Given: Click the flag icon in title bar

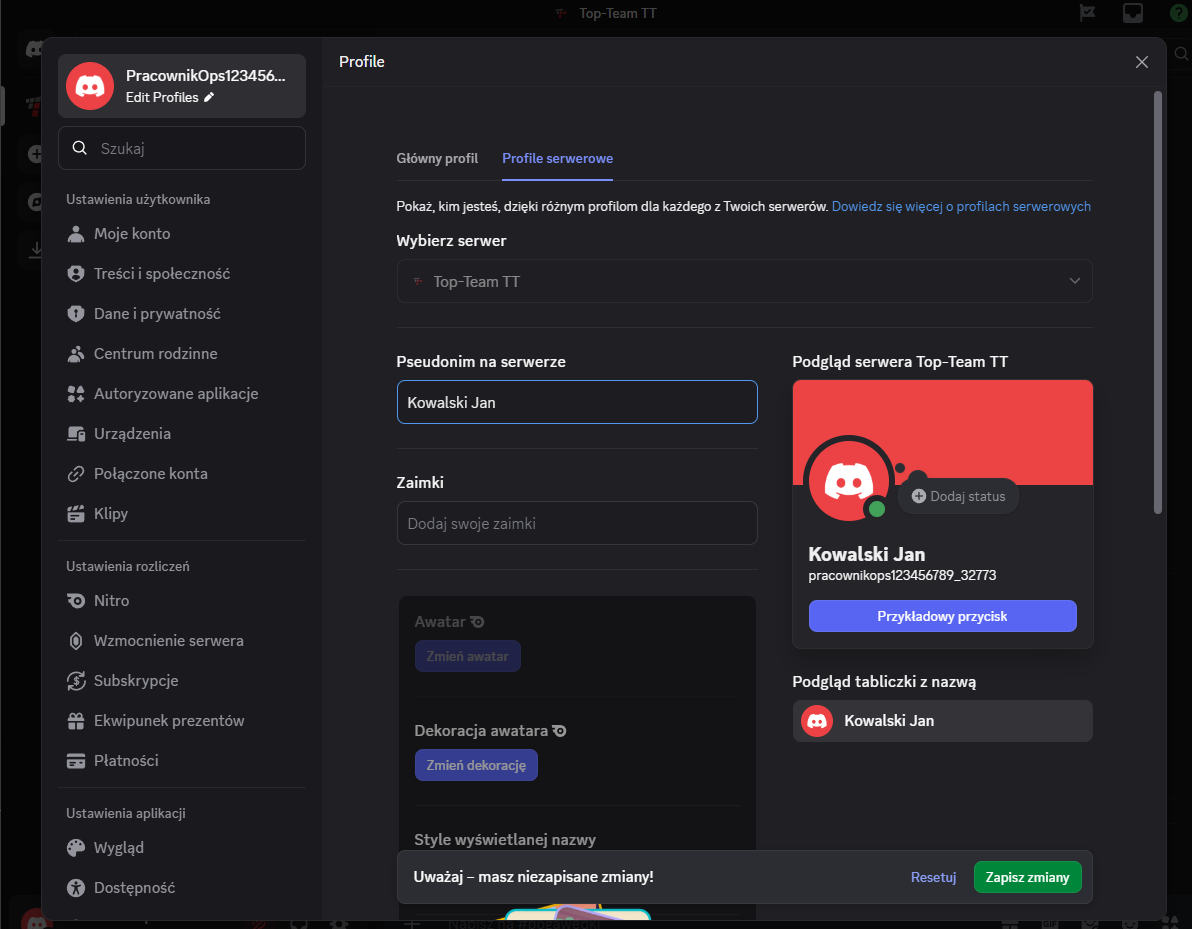Looking at the screenshot, I should coord(1087,14).
